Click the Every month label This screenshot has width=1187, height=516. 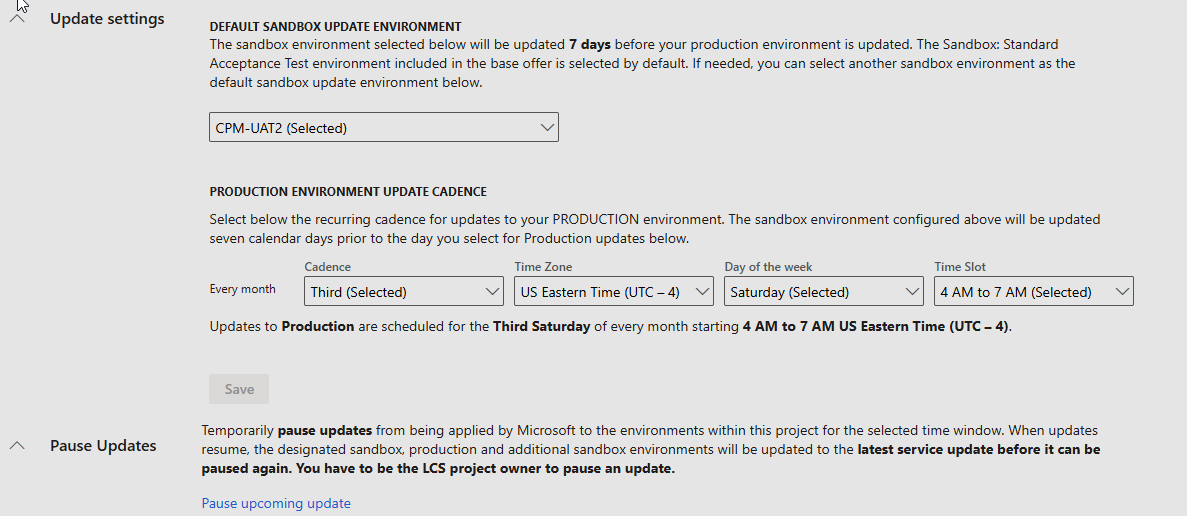242,289
